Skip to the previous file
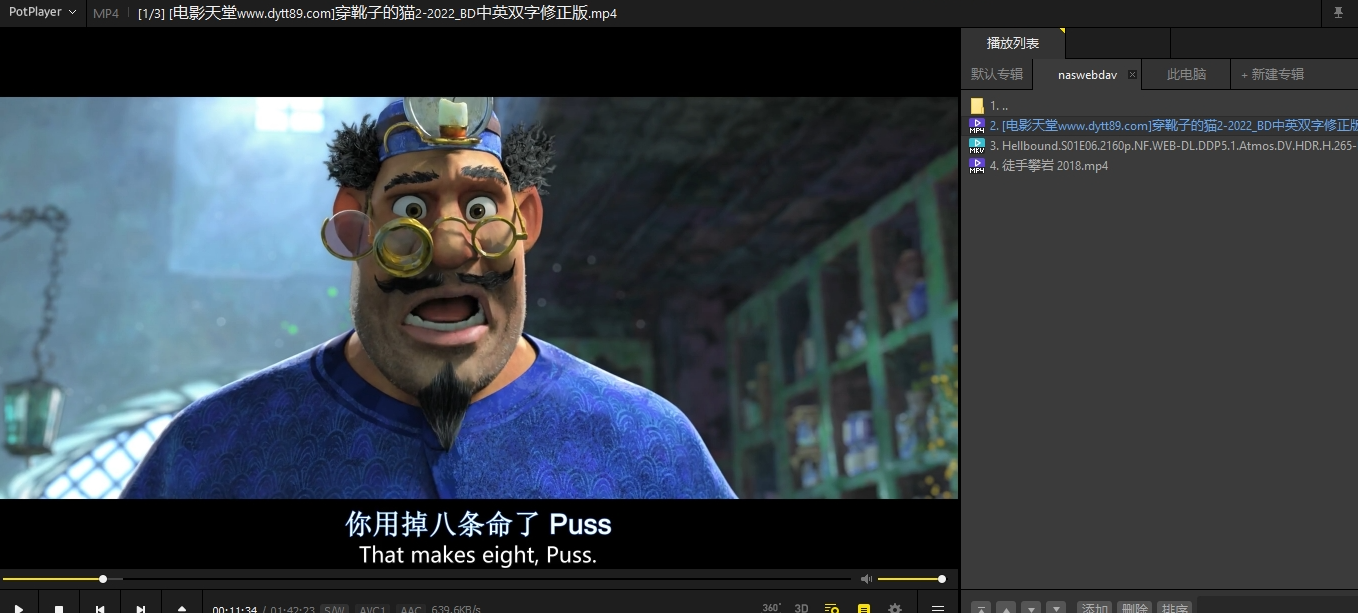Viewport: 1358px width, 613px height. (x=100, y=607)
